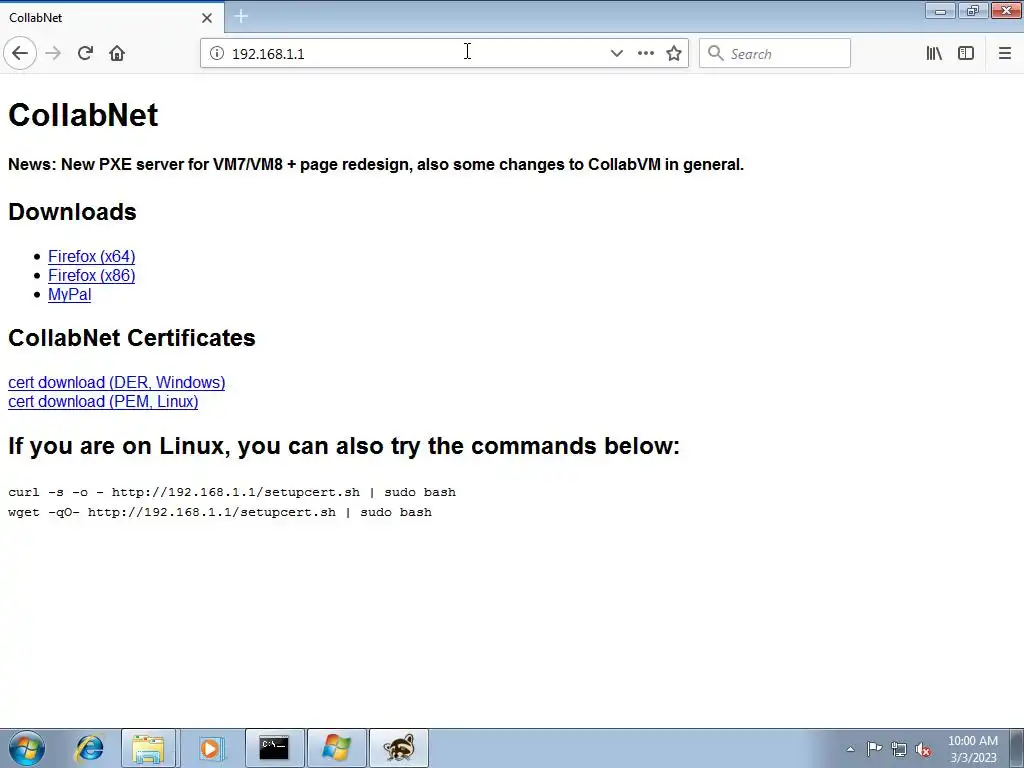
Task: Select the raccoon MyPal taskbar icon
Action: [399, 748]
